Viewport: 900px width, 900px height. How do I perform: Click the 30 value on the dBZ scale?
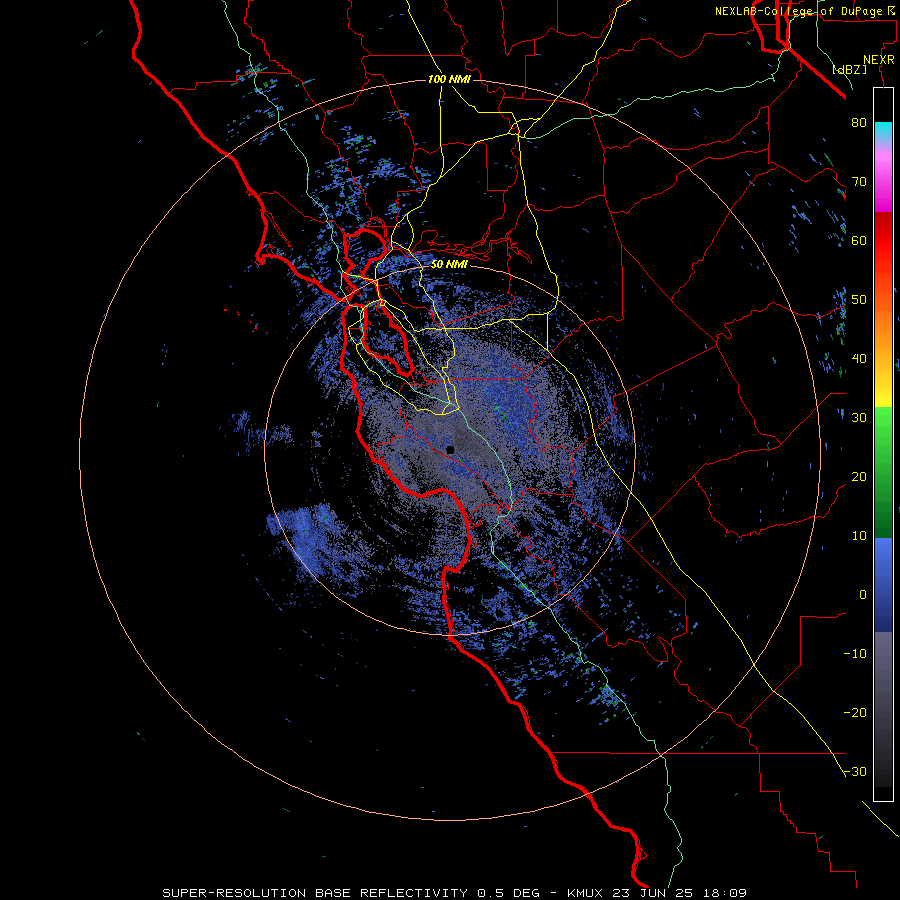859,418
